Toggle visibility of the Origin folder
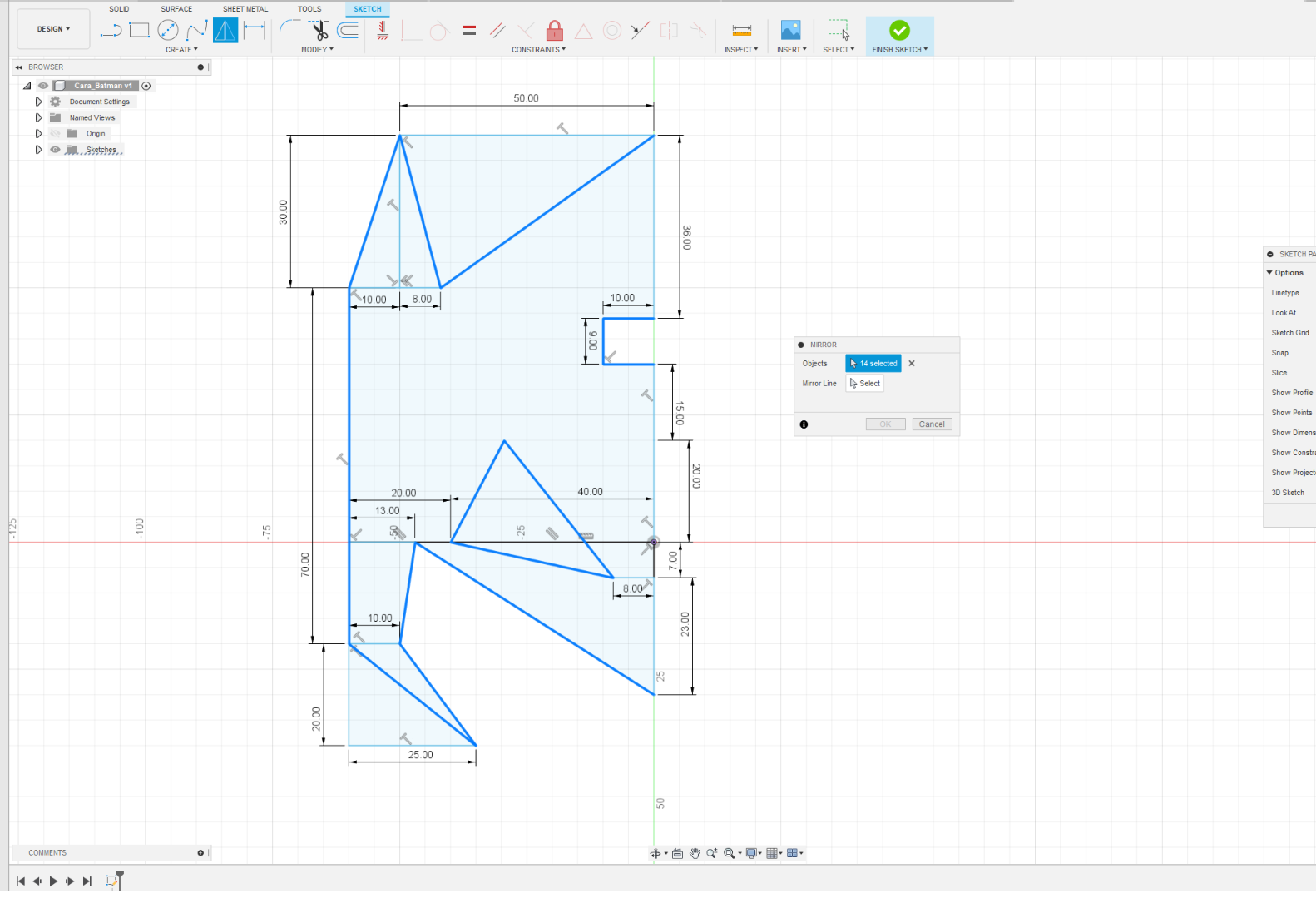Viewport: 1316px width, 898px height. pos(55,134)
